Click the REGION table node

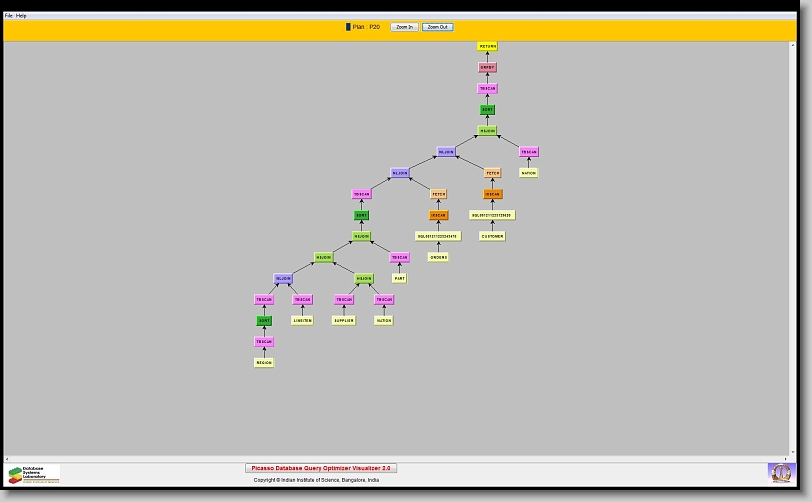264,363
